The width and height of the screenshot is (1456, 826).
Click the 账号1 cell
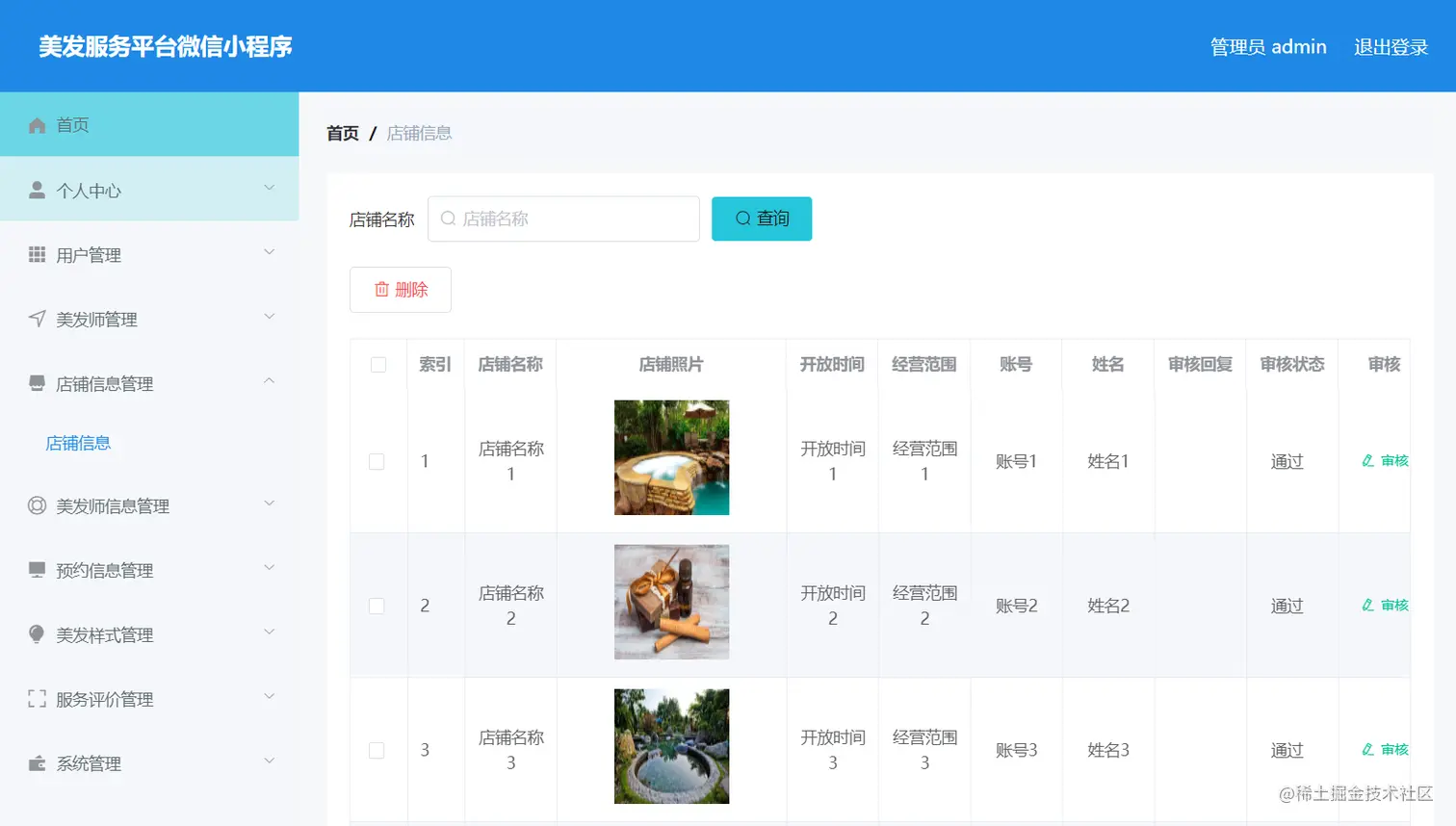[1016, 461]
